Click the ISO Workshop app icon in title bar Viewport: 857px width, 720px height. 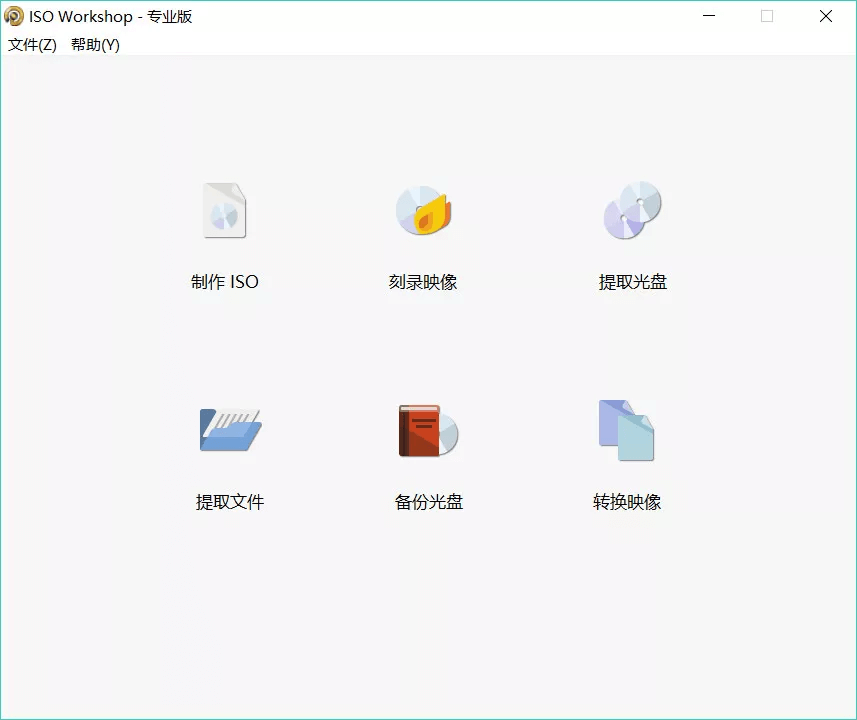[x=14, y=16]
